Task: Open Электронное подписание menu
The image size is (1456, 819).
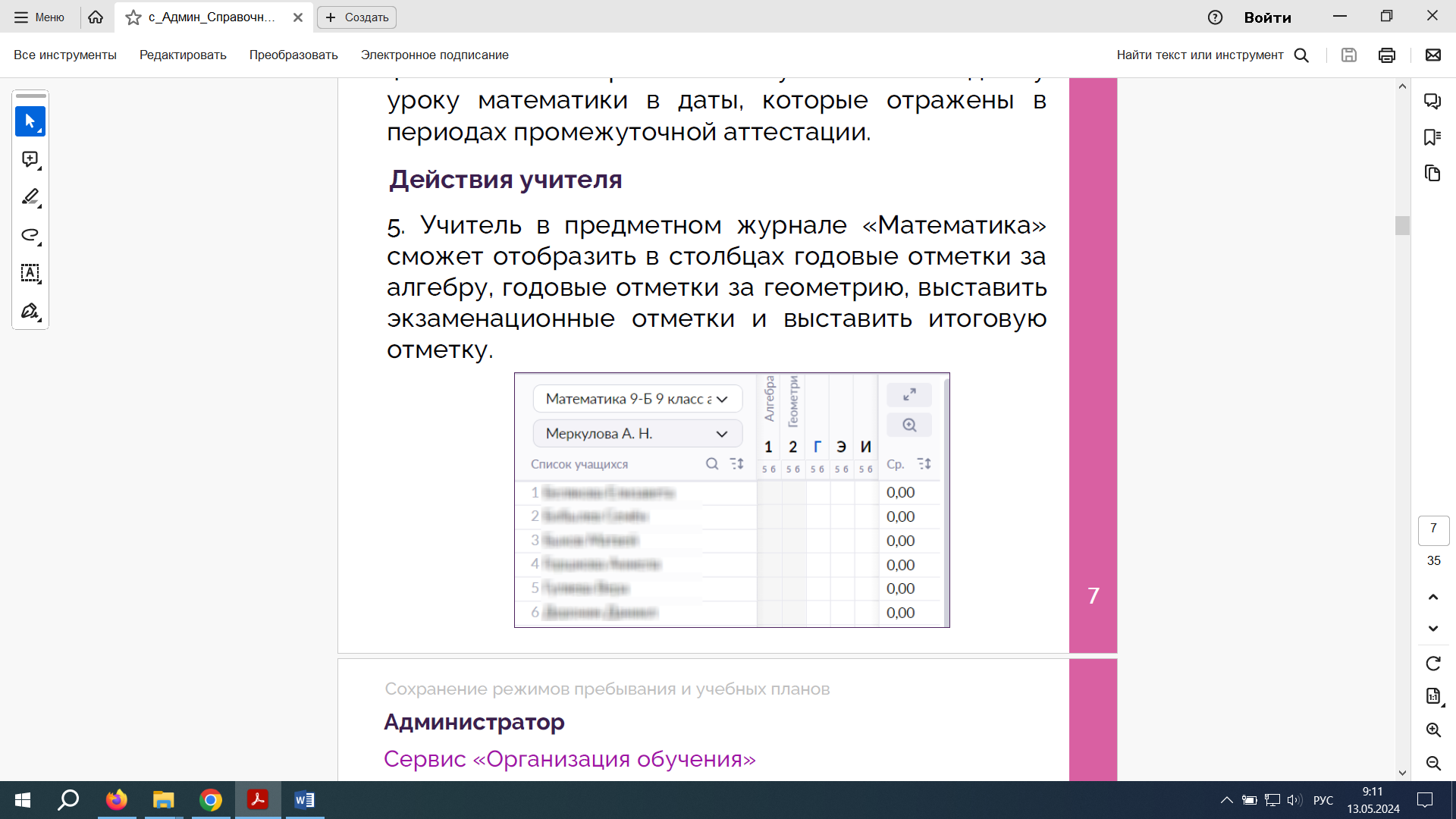Action: (435, 55)
